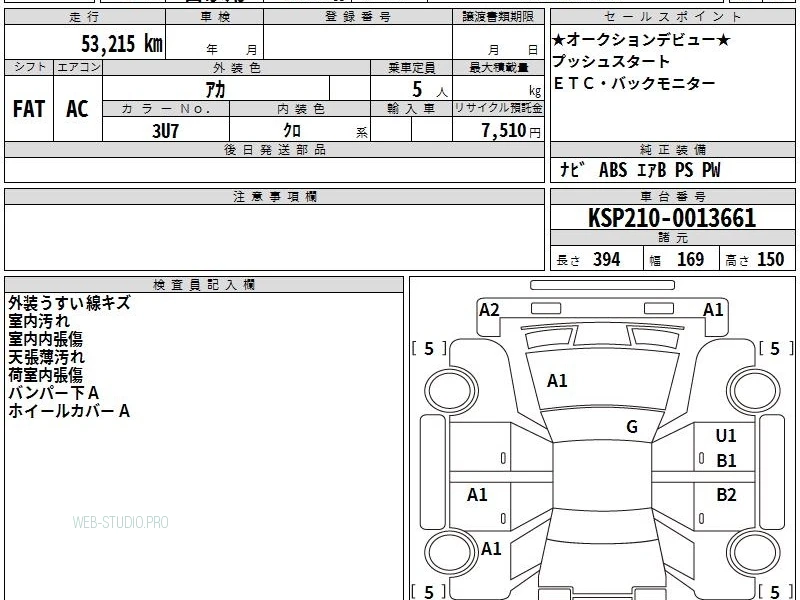800x600 pixels.
Task: Select the 検査員記入欄 header
Action: pyautogui.click(x=204, y=285)
